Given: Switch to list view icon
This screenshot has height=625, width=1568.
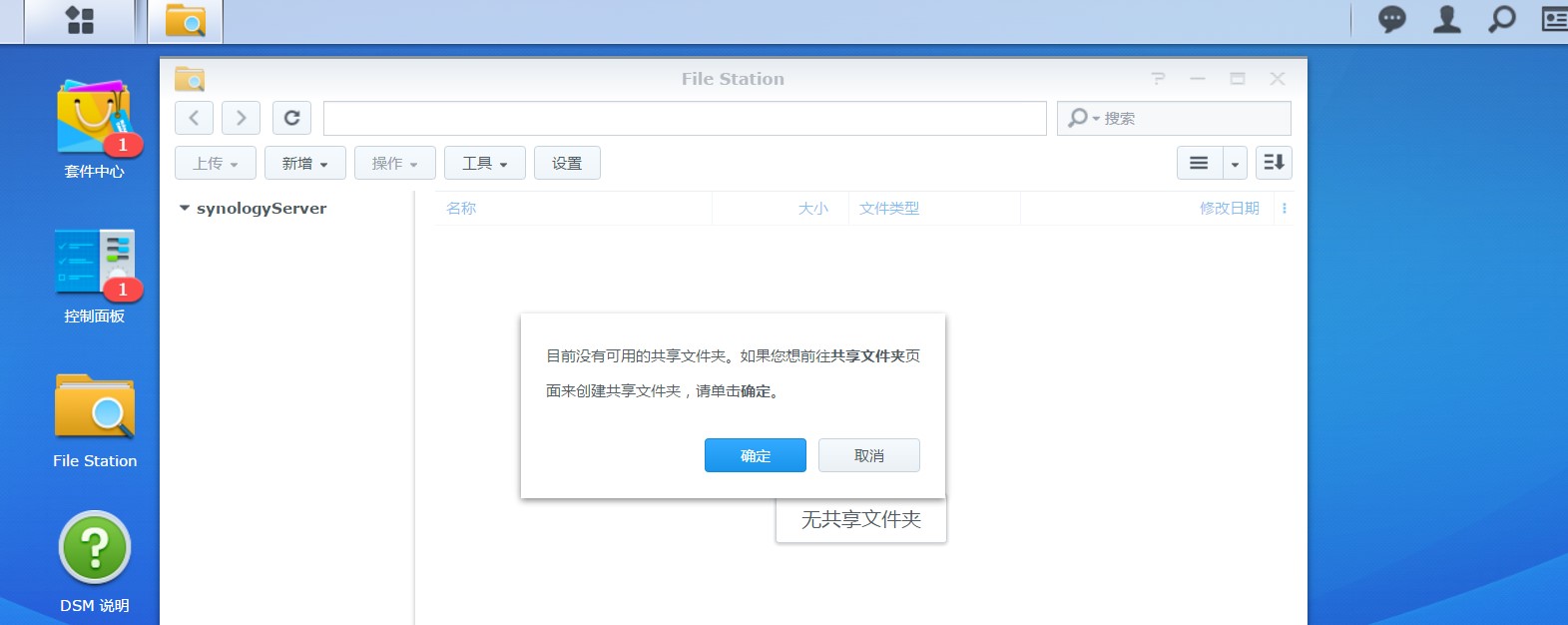Looking at the screenshot, I should pyautogui.click(x=1199, y=163).
